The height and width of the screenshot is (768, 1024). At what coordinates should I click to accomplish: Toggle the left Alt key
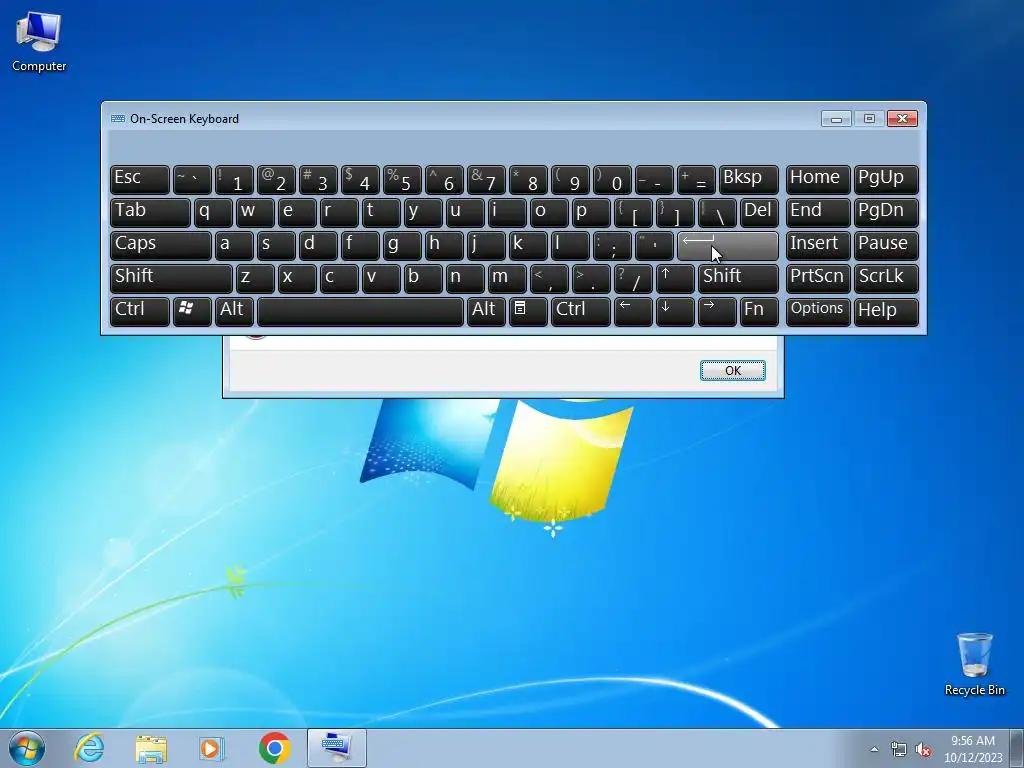234,310
